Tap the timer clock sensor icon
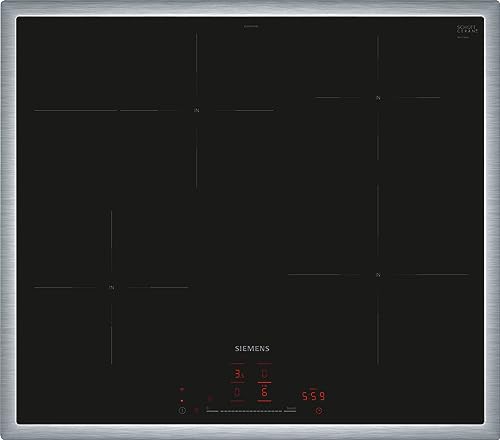Viewport: 500px width, 440px height. tap(319, 411)
